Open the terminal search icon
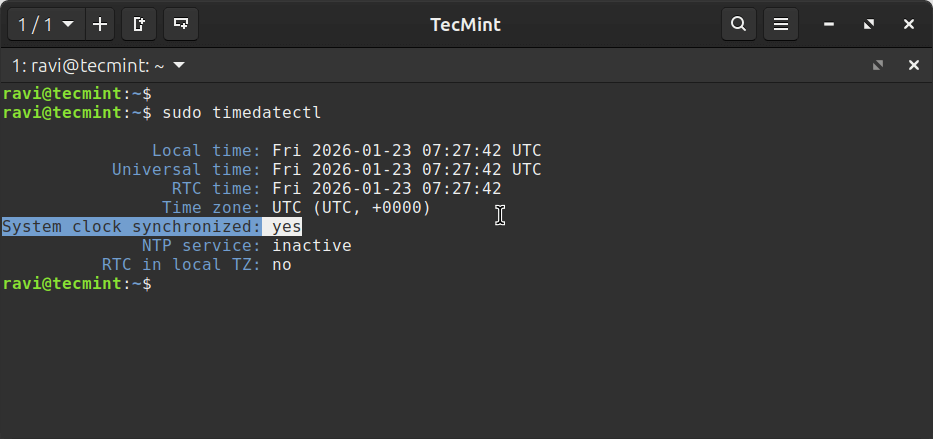Viewport: 933px width, 439px height. click(x=738, y=24)
